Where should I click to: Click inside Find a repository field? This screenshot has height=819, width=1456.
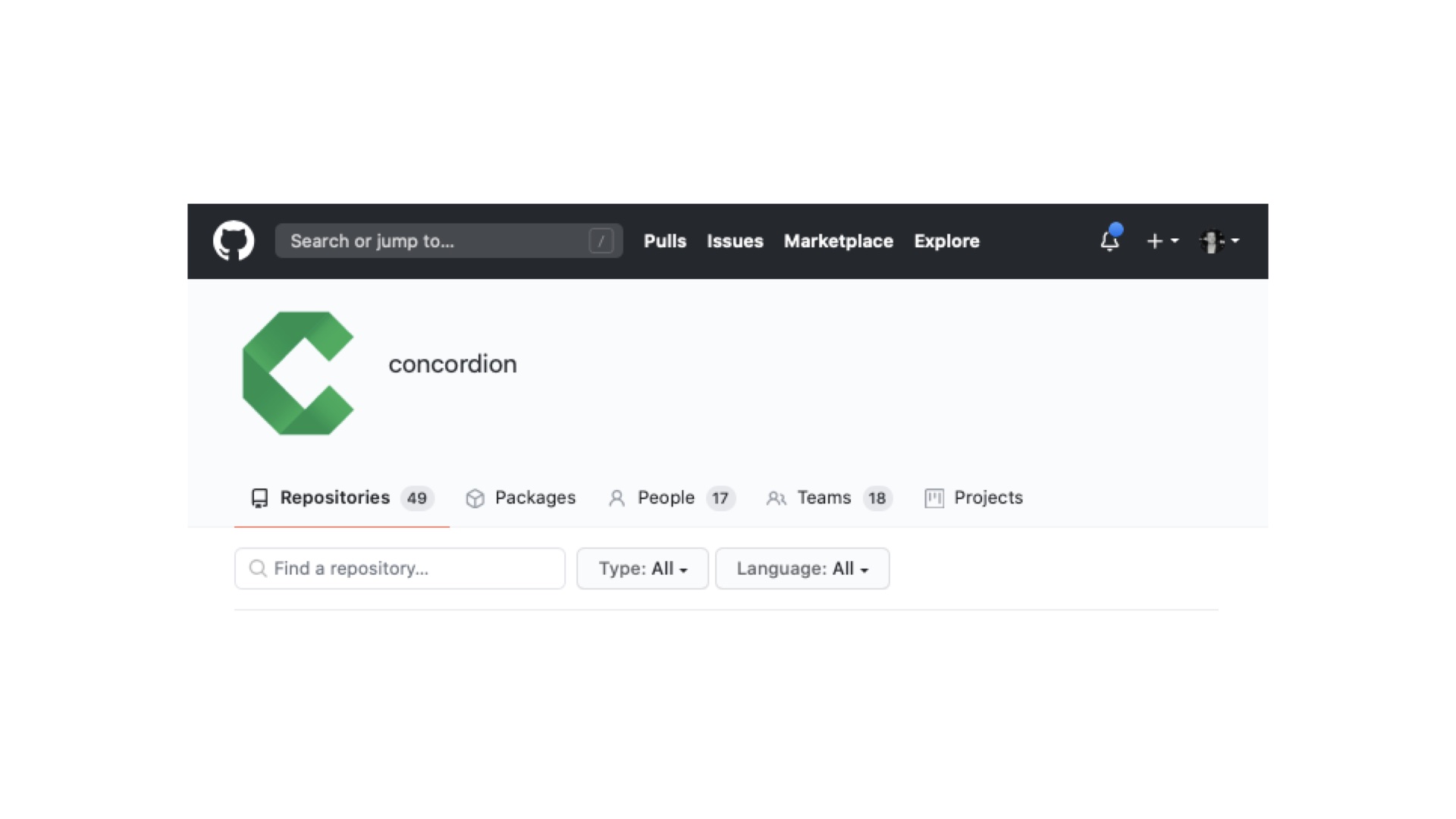pos(400,569)
